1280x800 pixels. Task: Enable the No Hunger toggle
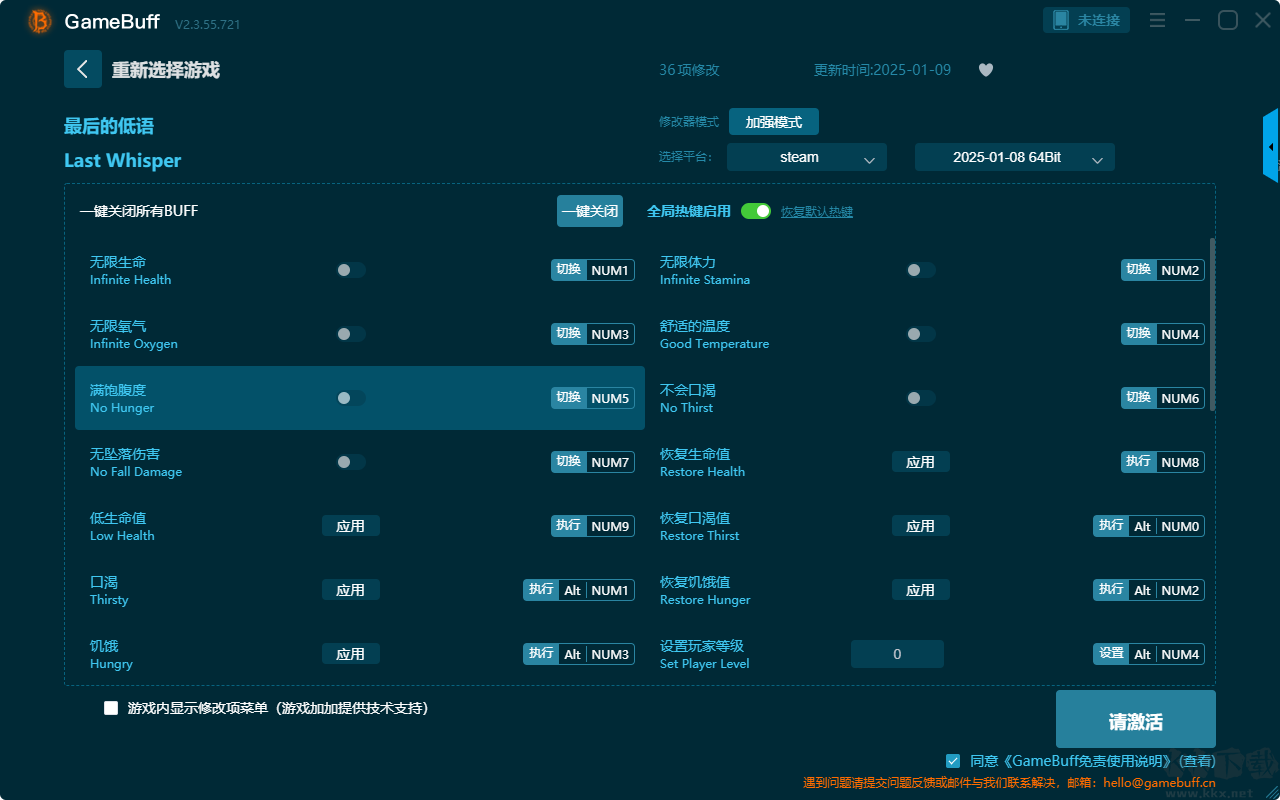(351, 398)
